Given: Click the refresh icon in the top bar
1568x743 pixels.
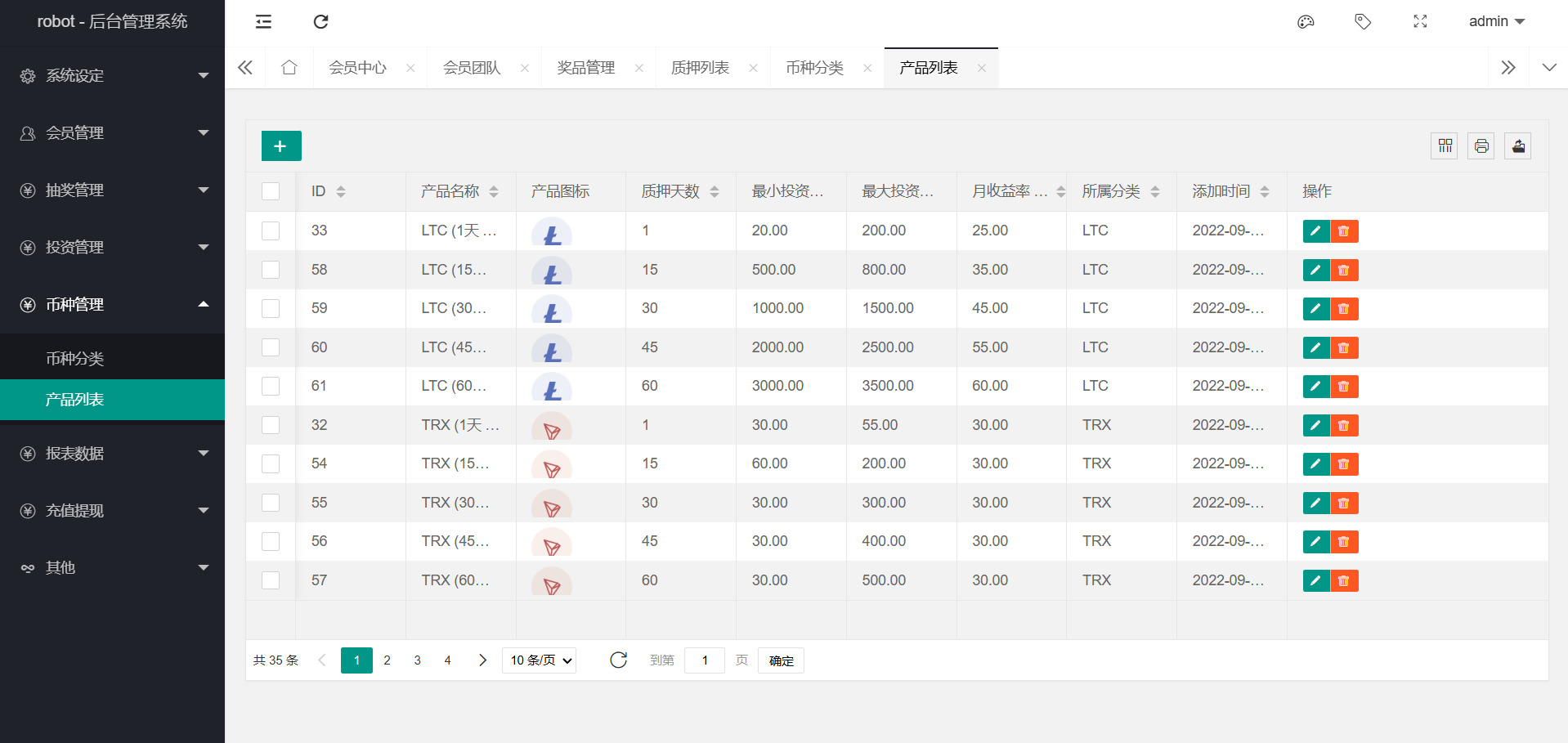Looking at the screenshot, I should pos(320,22).
